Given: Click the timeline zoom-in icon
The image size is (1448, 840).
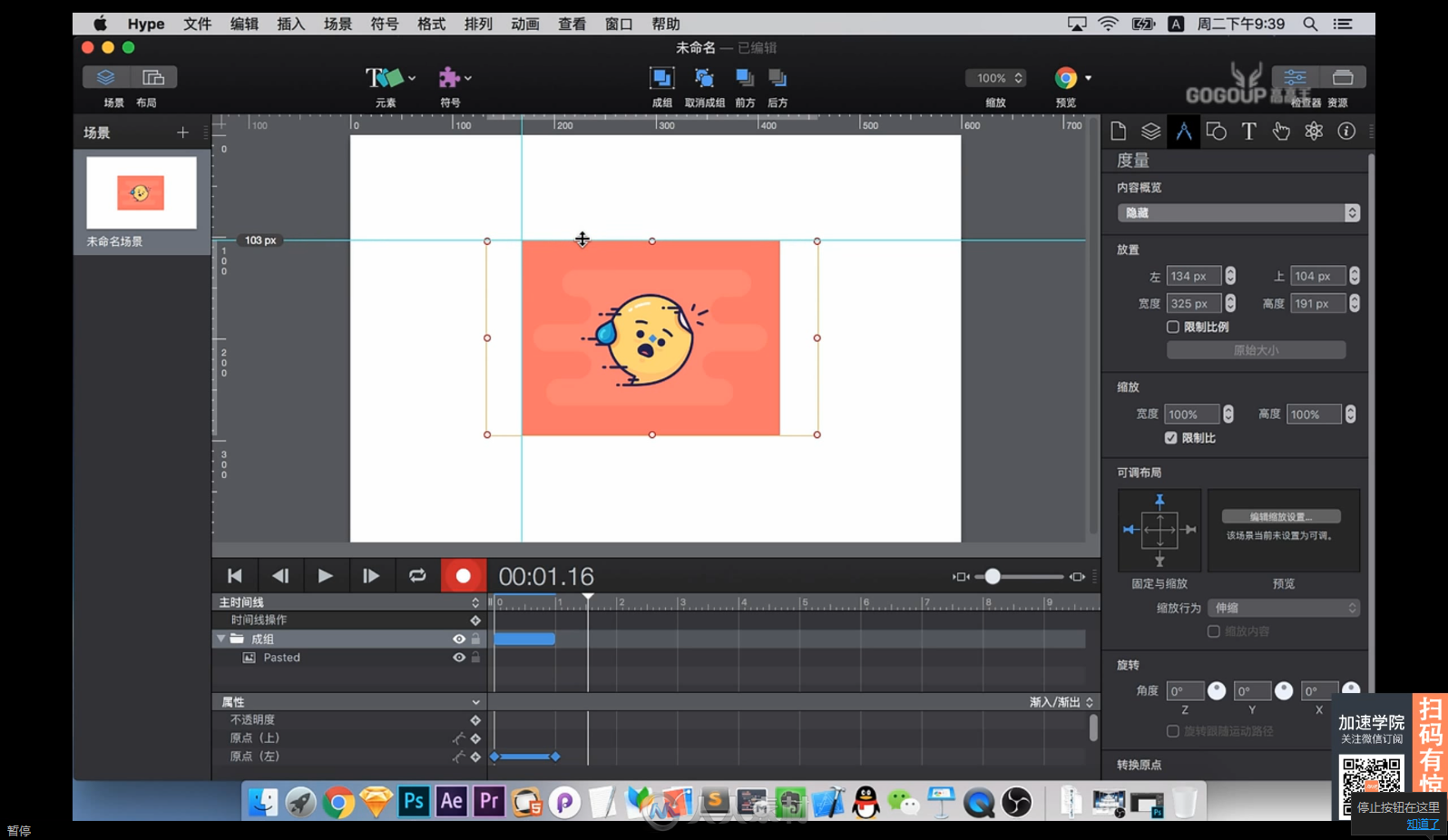Looking at the screenshot, I should click(x=1077, y=576).
